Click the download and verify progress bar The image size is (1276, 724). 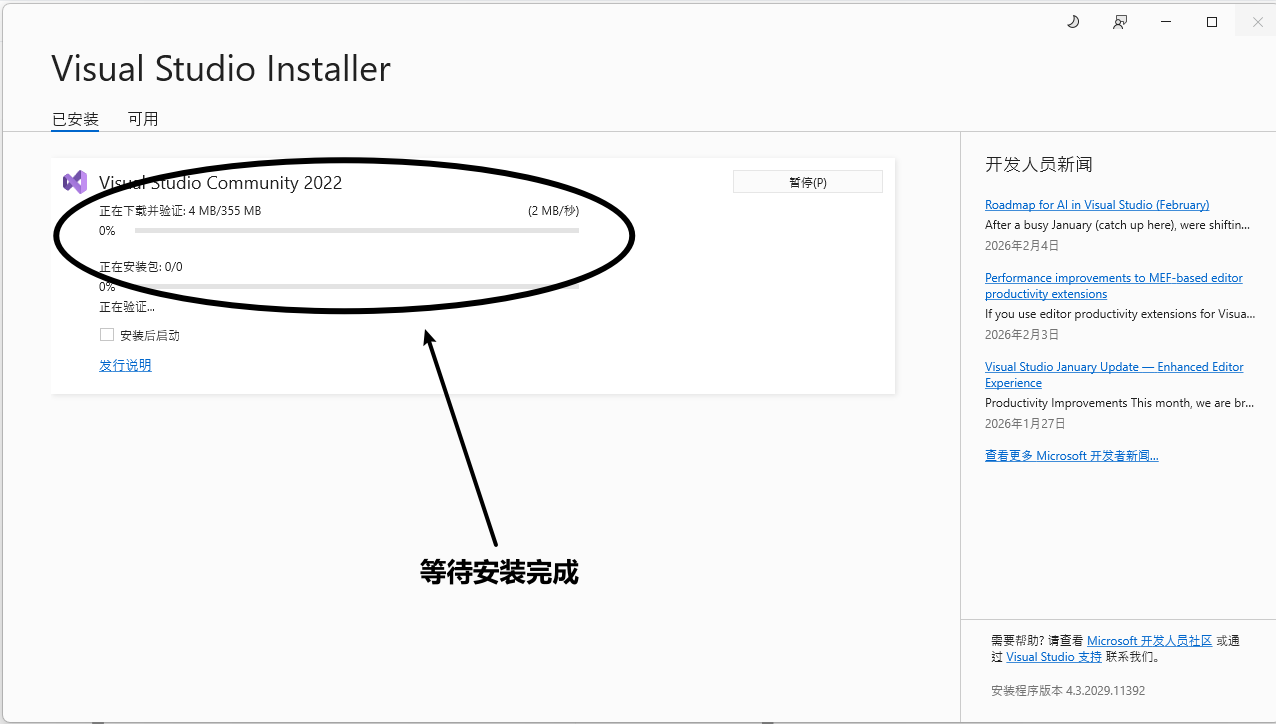pyautogui.click(x=356, y=231)
